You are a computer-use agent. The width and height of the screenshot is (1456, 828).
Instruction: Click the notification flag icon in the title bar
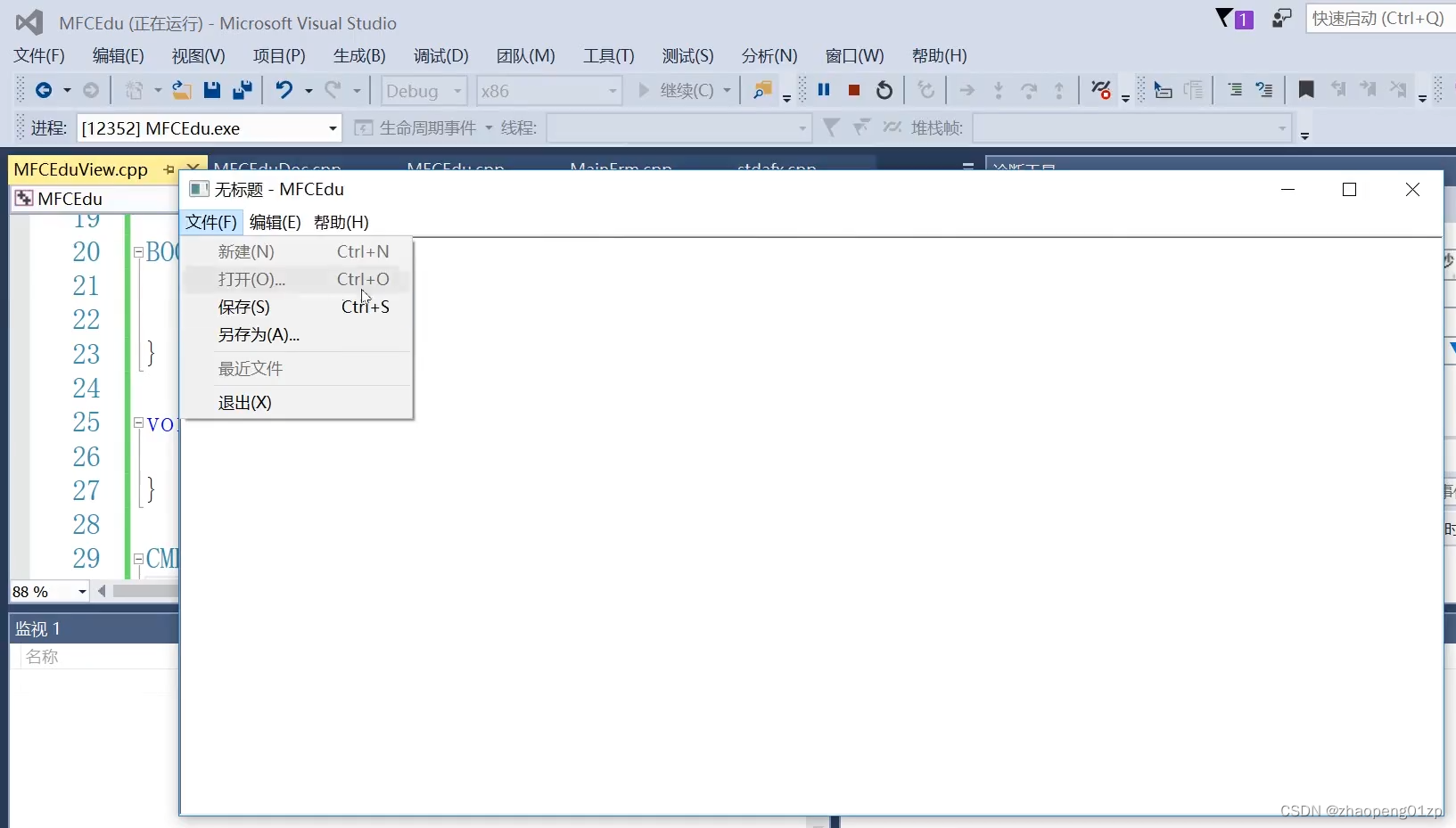click(x=1235, y=19)
